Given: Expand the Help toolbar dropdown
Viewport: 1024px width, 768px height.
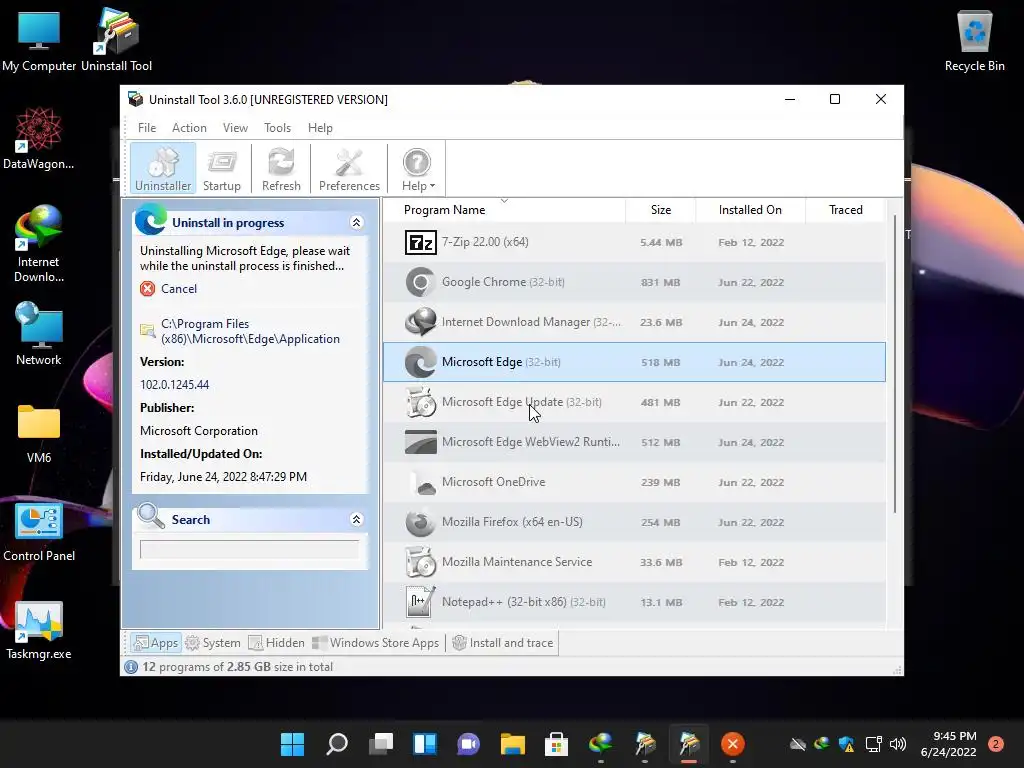Looking at the screenshot, I should (418, 168).
